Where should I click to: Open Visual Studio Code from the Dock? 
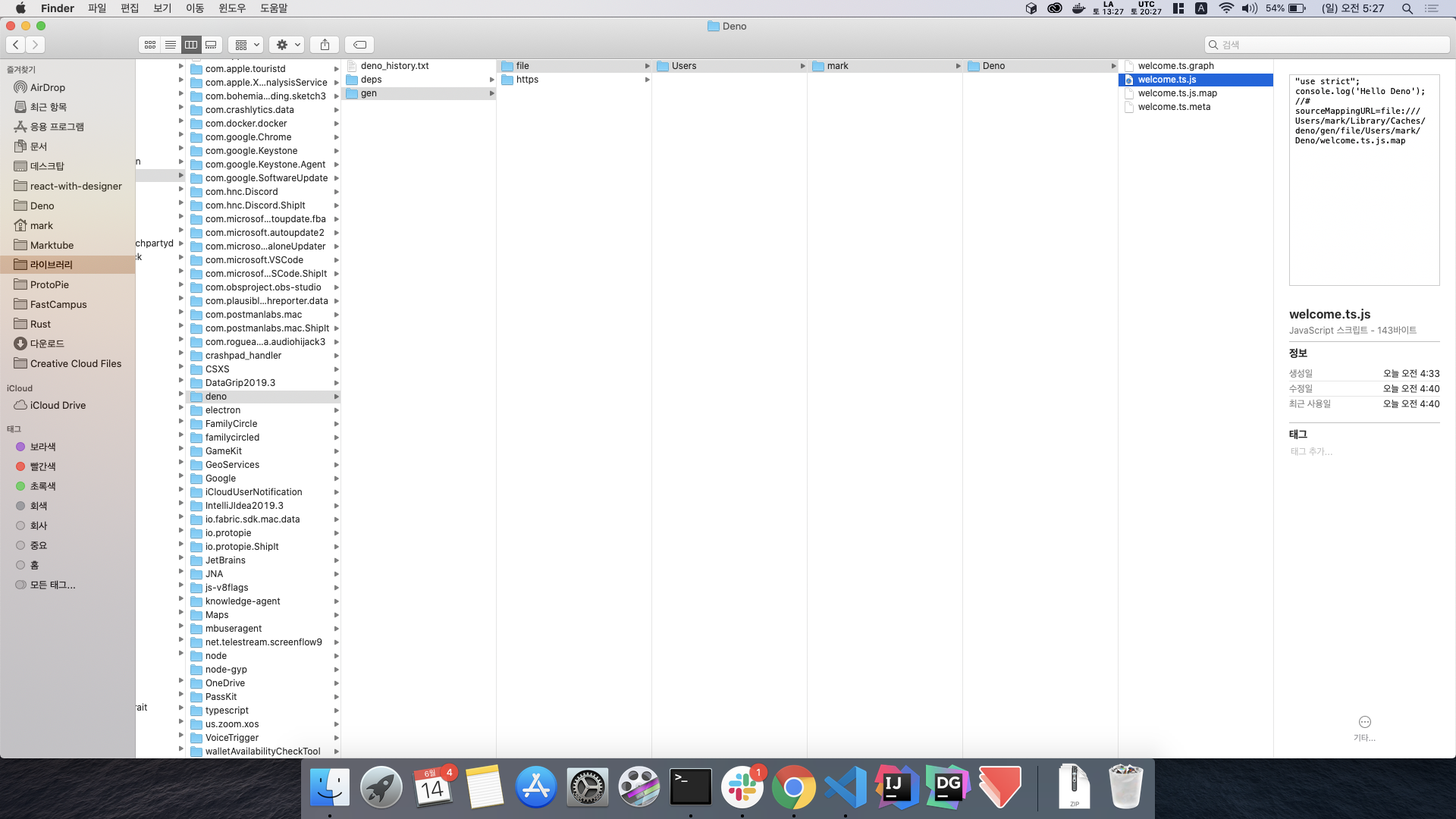[845, 787]
